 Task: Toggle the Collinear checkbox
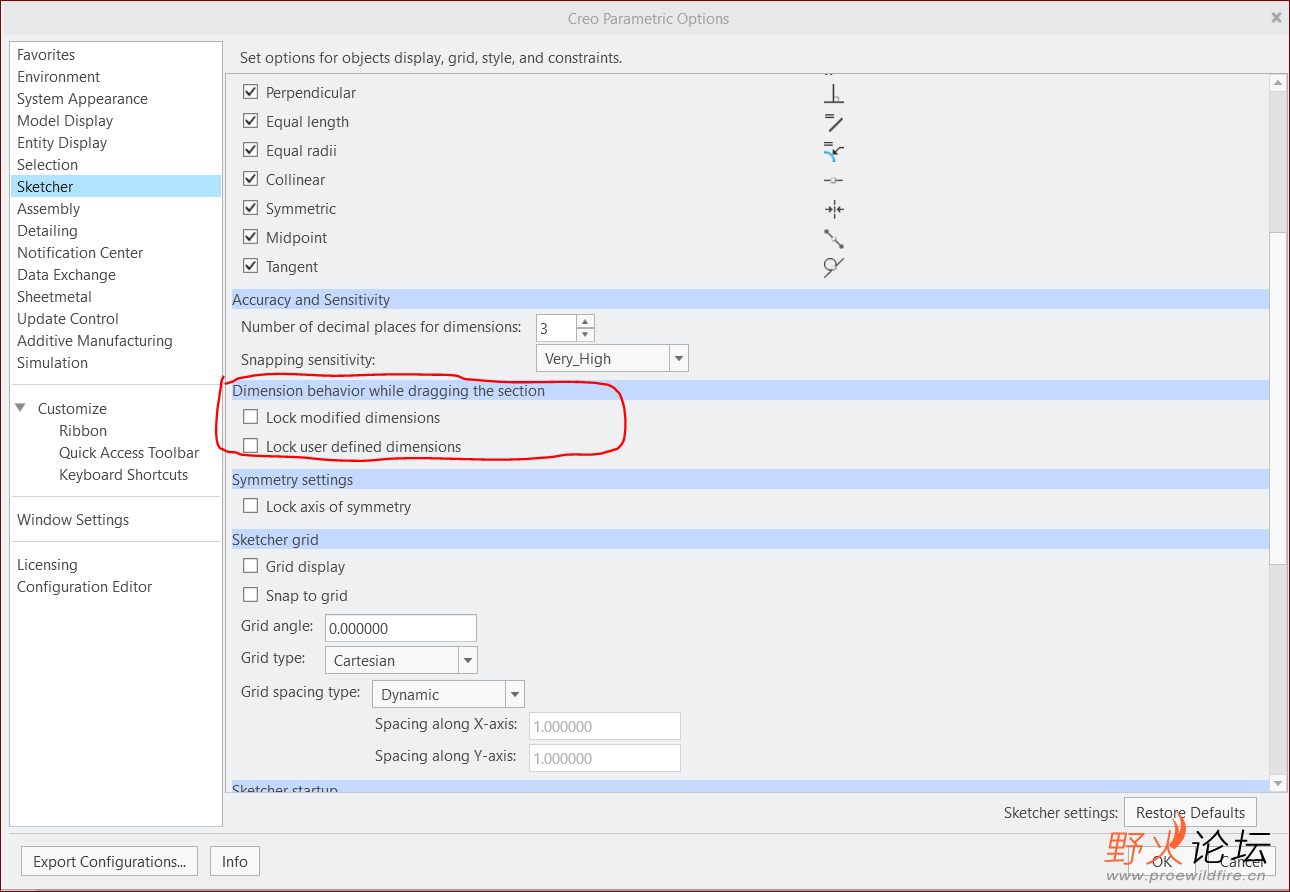251,179
